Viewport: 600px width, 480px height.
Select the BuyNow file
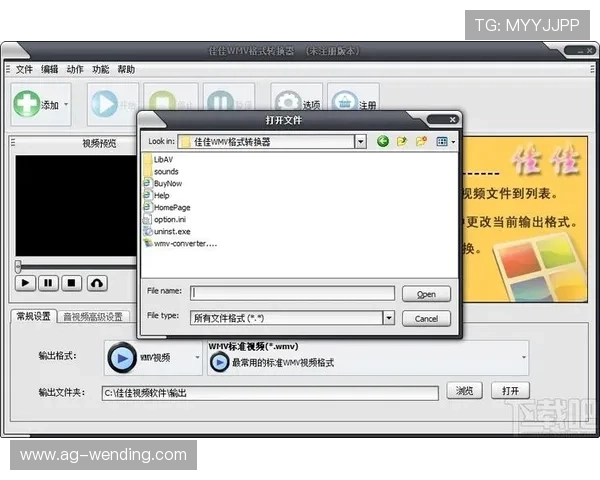(163, 183)
